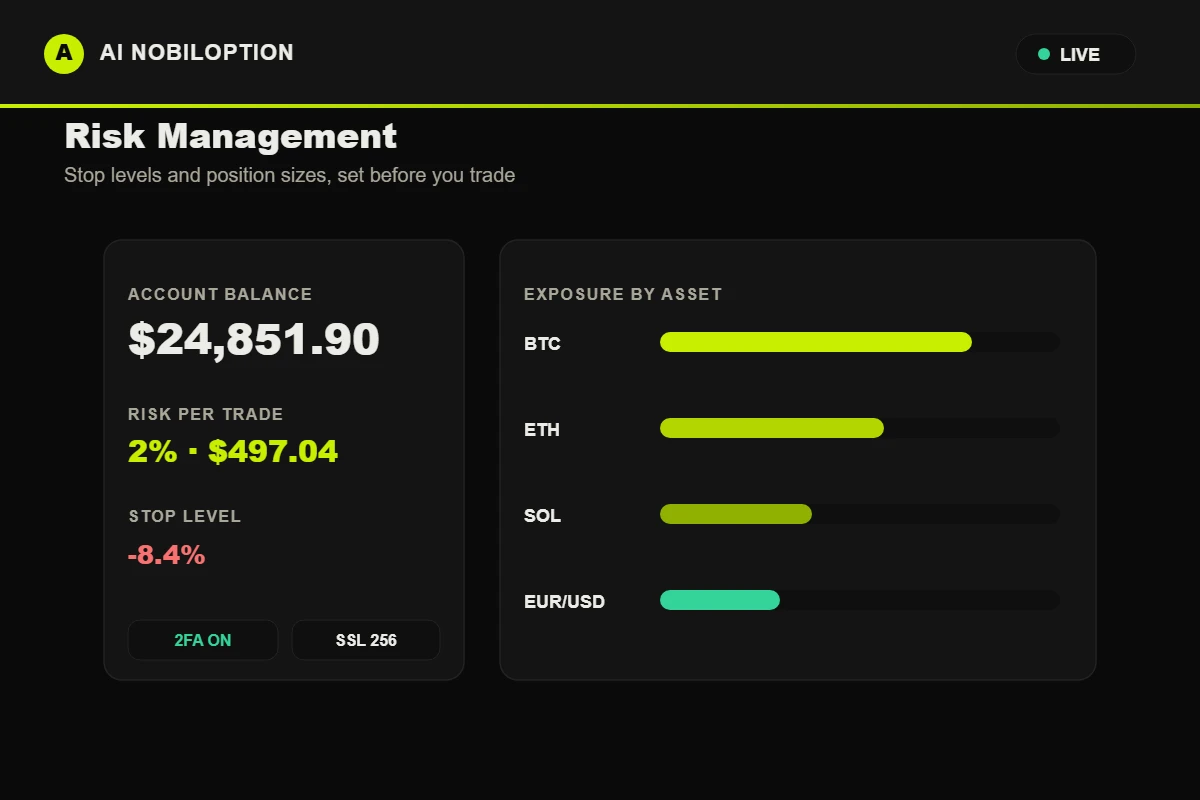Screen dimensions: 1200x800
Task: Click the ETH exposure bar
Action: pos(860,428)
